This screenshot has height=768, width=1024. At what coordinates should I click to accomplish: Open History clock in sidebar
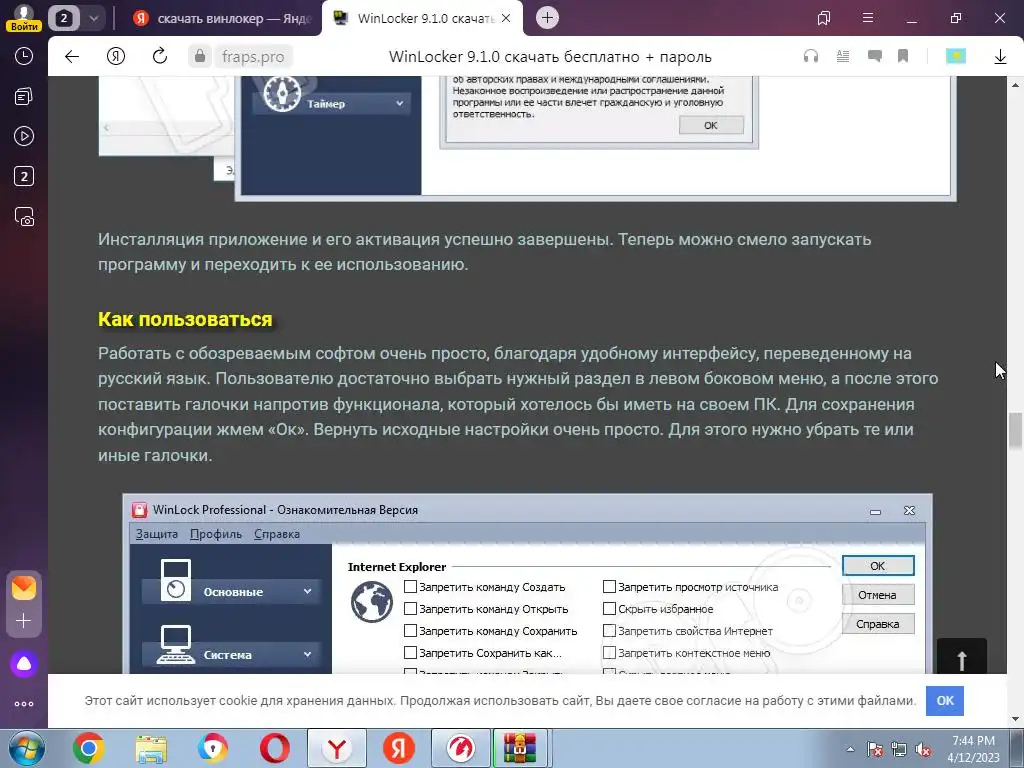click(x=24, y=56)
